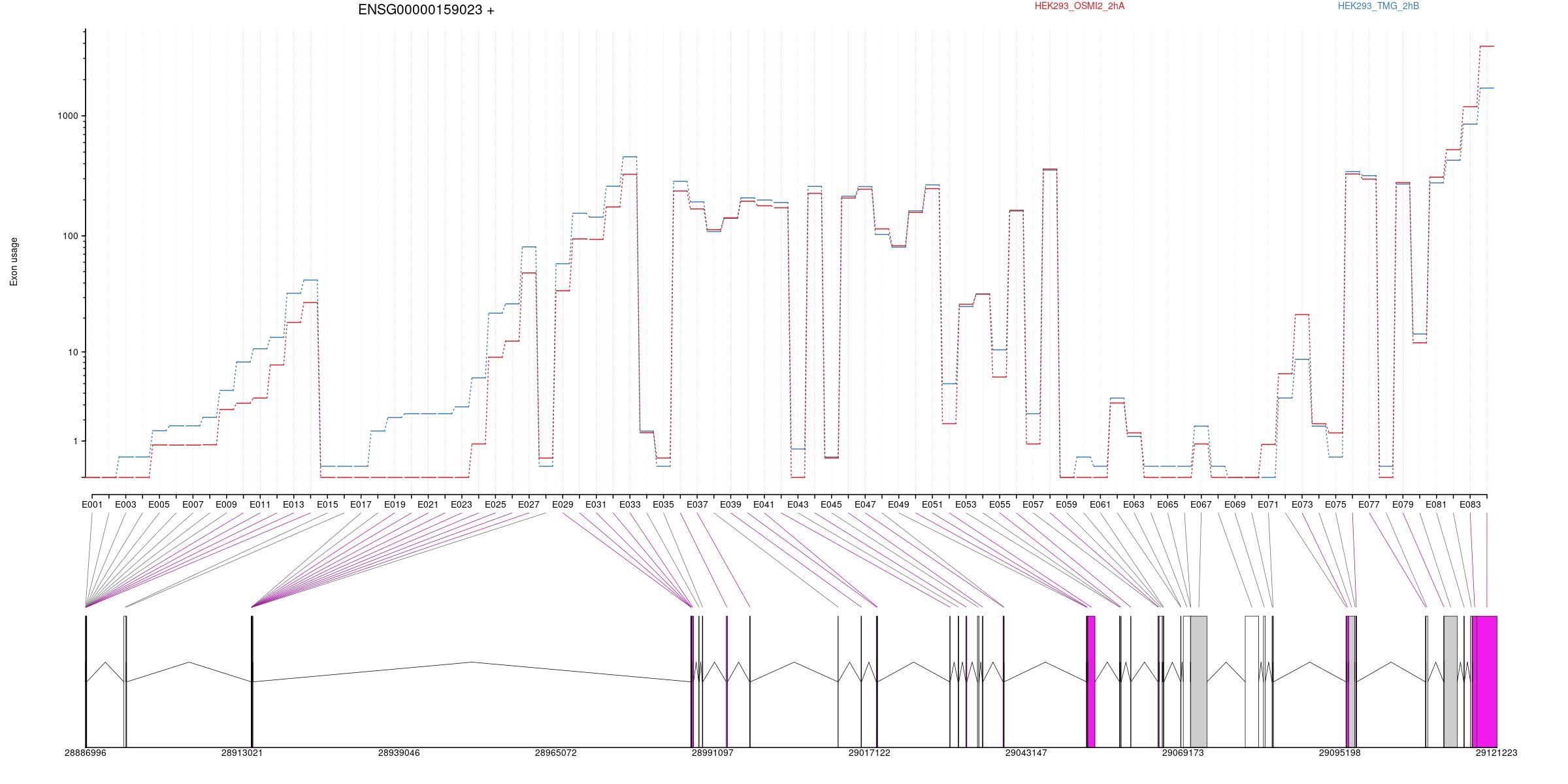Click exon label E037
1568x784 pixels.
coord(697,504)
